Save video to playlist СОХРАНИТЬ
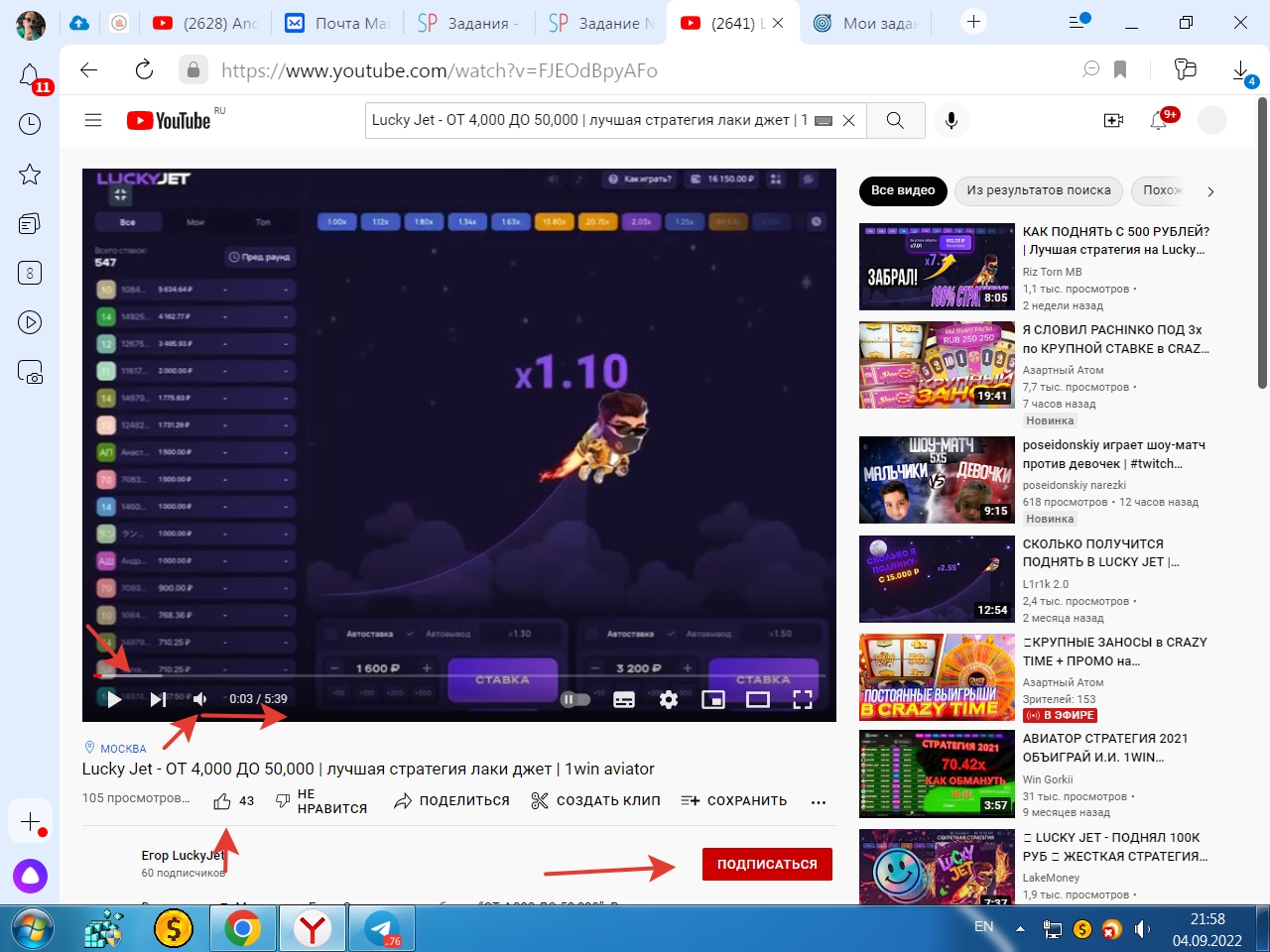 (734, 801)
